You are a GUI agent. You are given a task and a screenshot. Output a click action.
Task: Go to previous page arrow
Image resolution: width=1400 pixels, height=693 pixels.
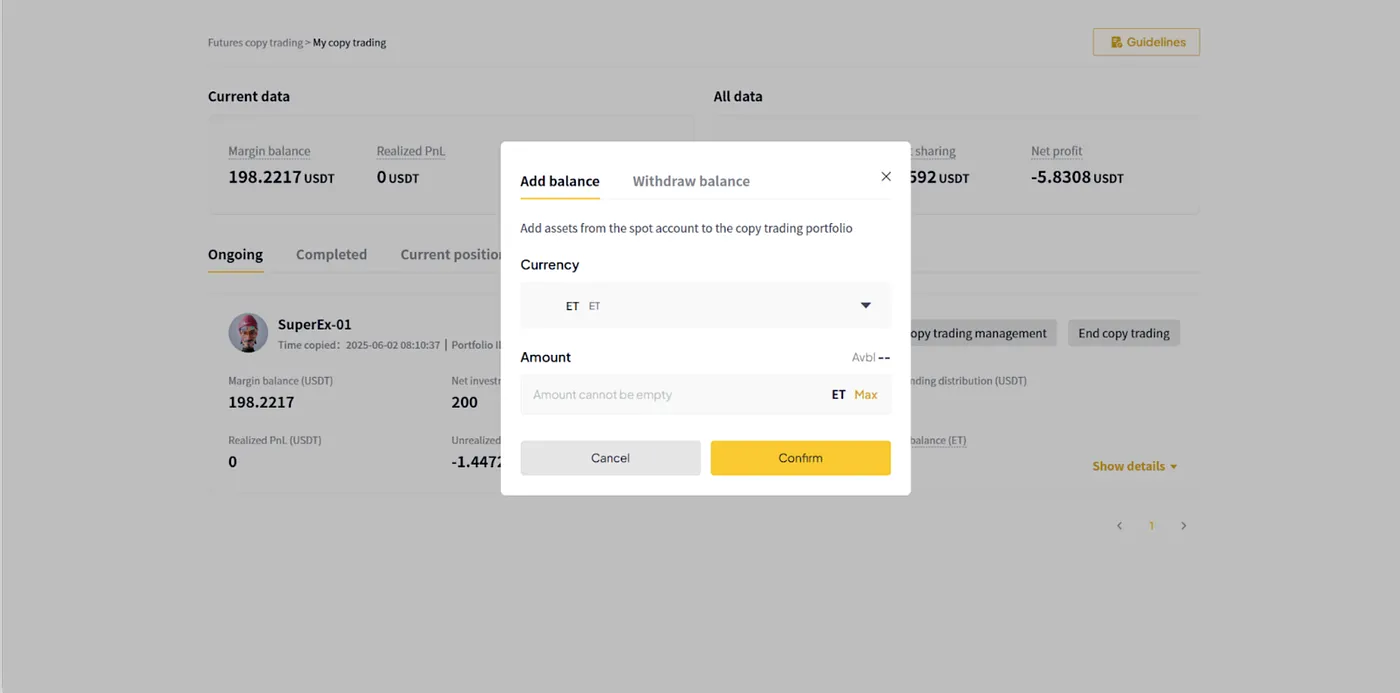pos(1119,526)
